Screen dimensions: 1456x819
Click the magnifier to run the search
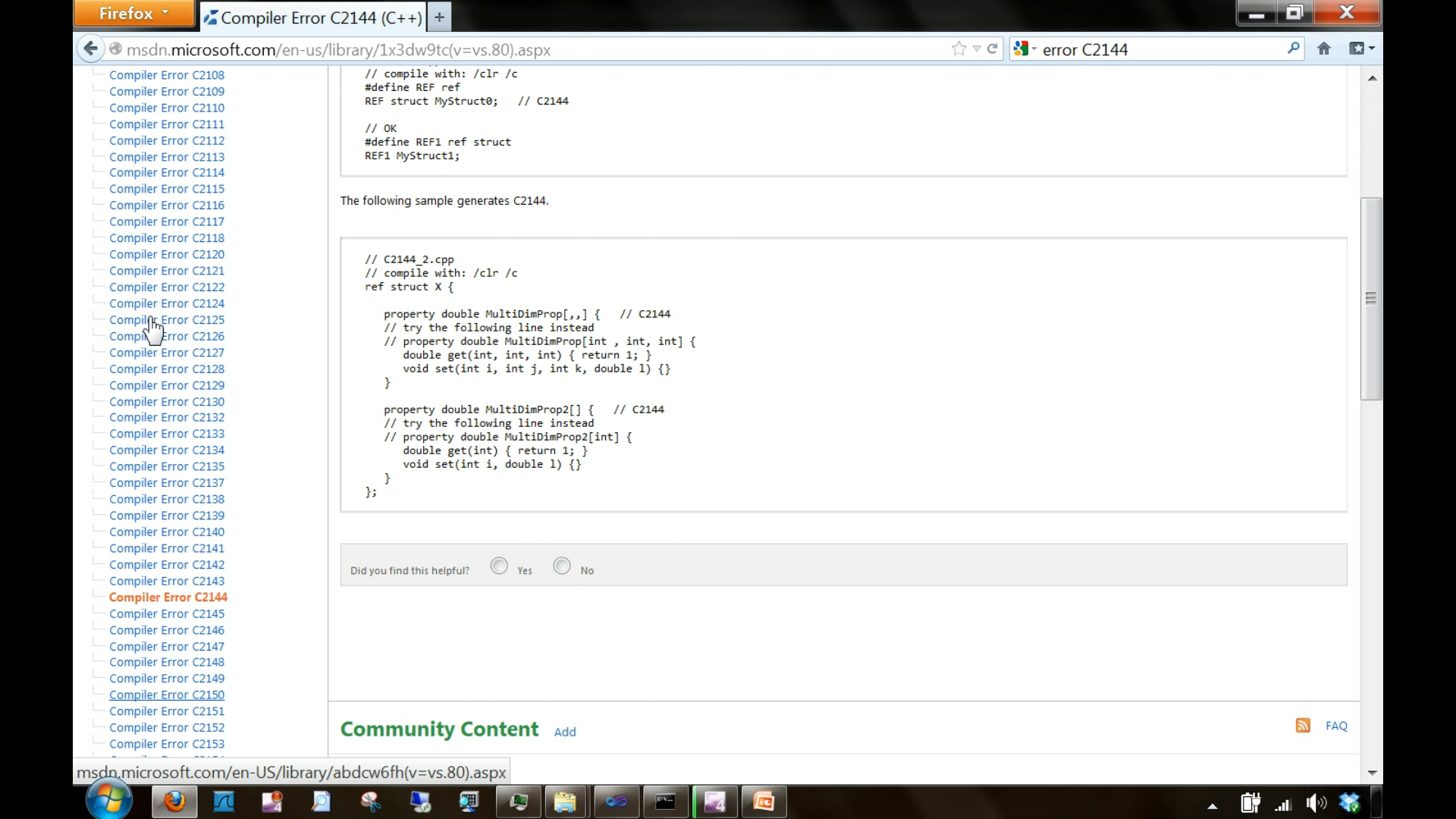coord(1294,49)
